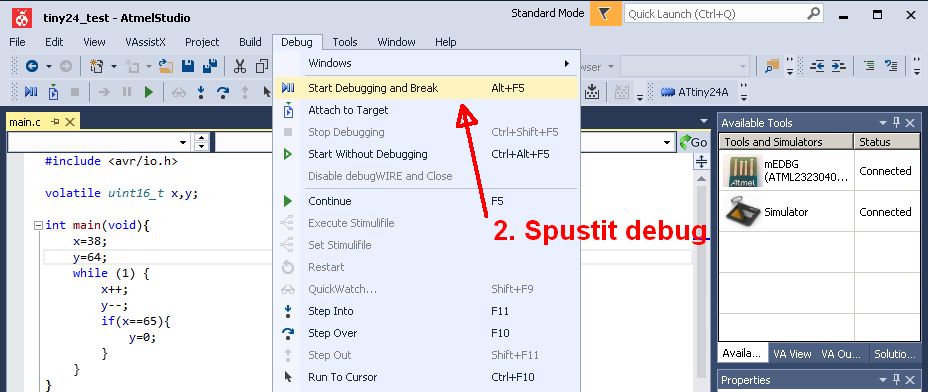Switch to the Solution Explorer tab

tap(895, 354)
